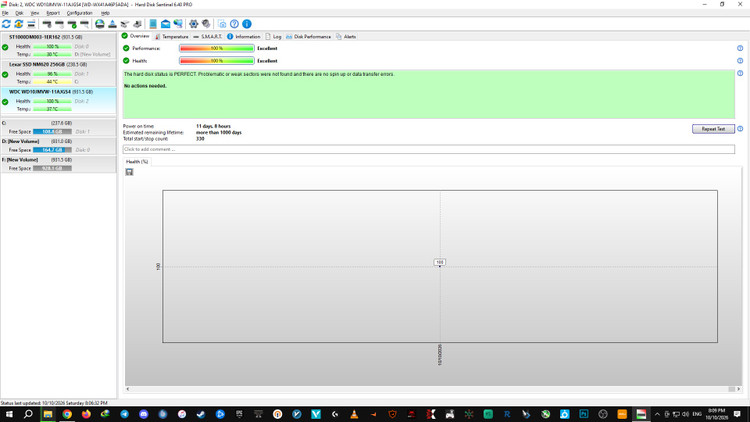Click the info icon beside Repeat Test
Viewport: 750px width, 422px height.
(740, 129)
